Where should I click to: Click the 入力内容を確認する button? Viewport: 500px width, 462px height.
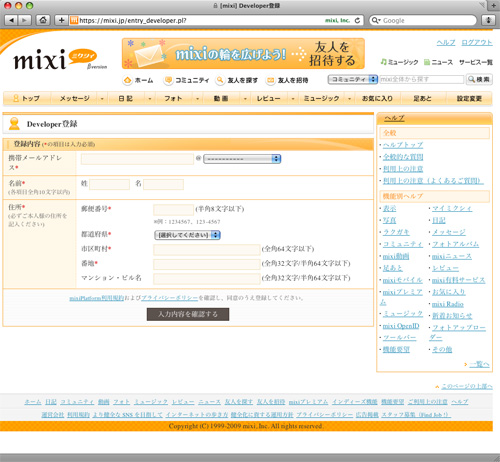click(x=188, y=314)
